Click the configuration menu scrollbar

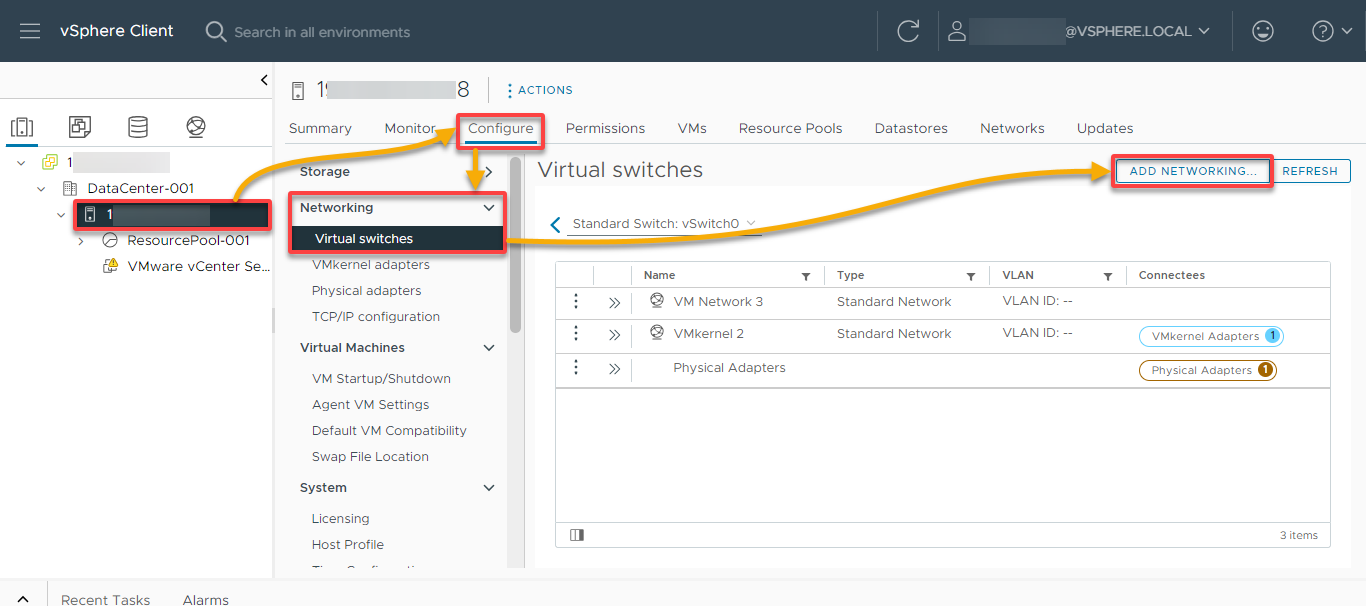[x=515, y=245]
